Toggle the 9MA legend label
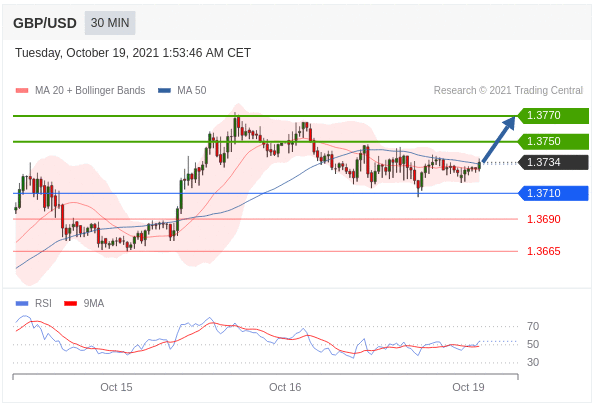Viewport: 597px width, 410px height. click(x=94, y=303)
